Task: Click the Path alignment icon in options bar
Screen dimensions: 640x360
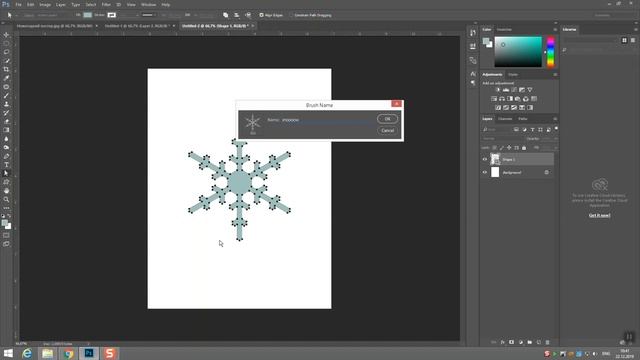Action: (x=237, y=15)
